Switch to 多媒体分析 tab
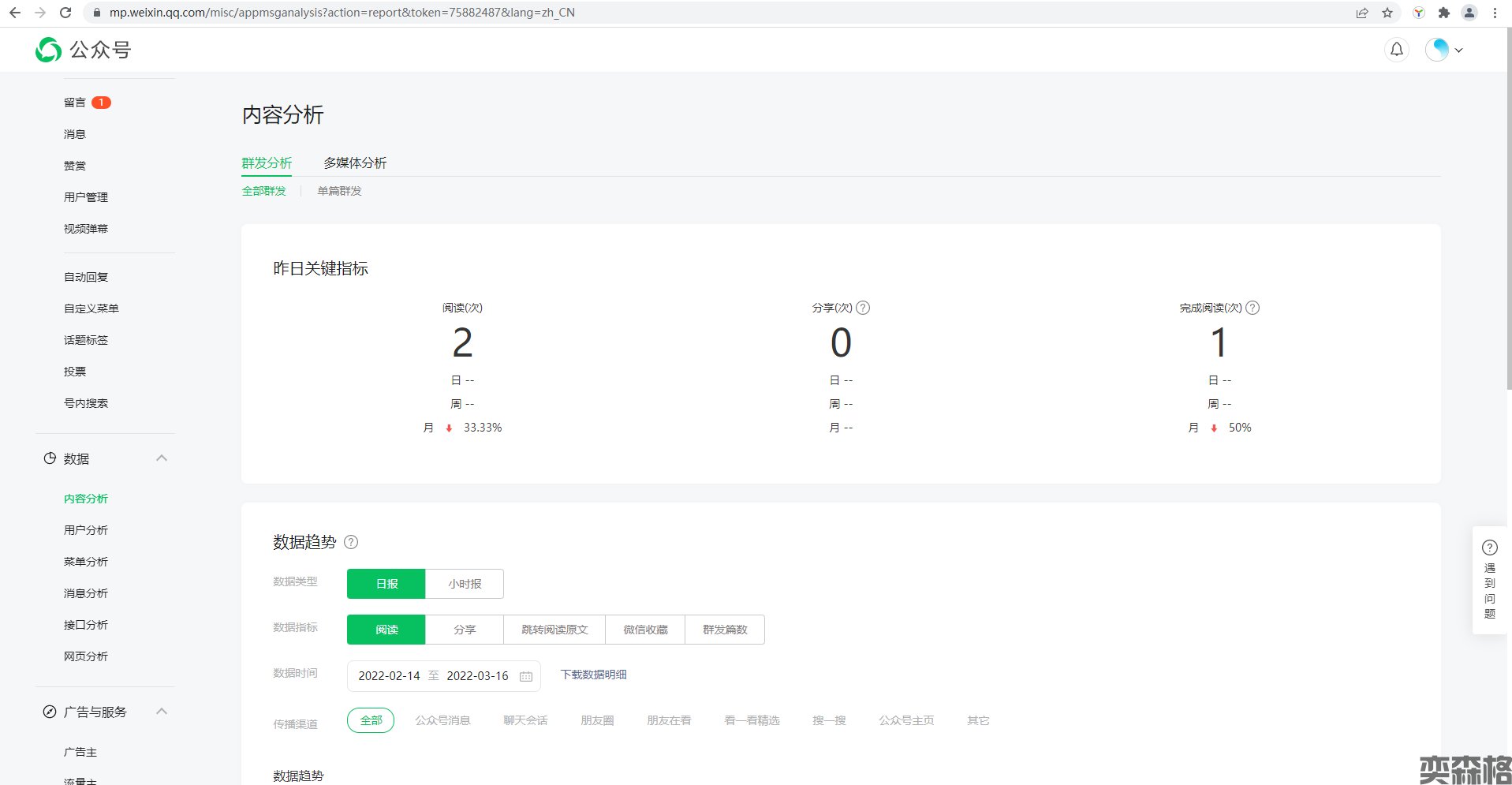 click(355, 163)
